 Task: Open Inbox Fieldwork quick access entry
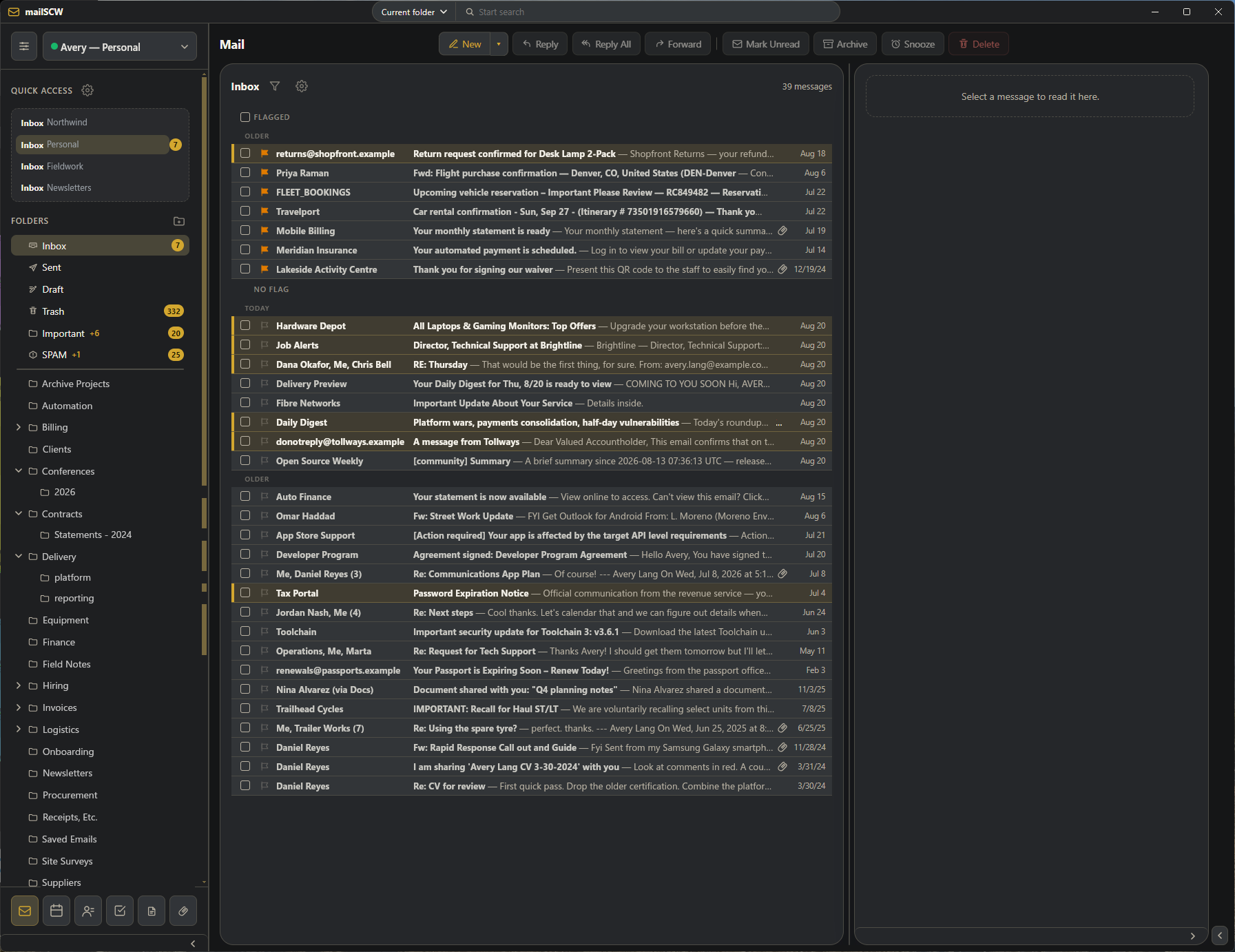[100, 166]
